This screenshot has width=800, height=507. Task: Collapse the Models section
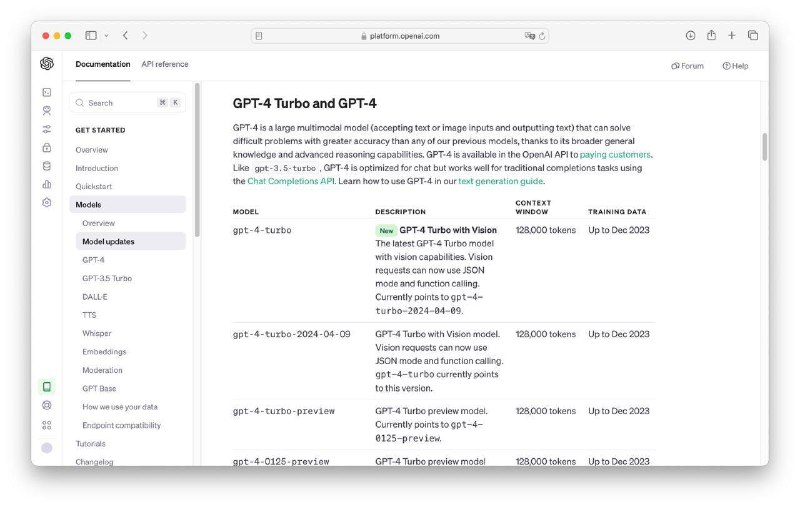coord(128,205)
